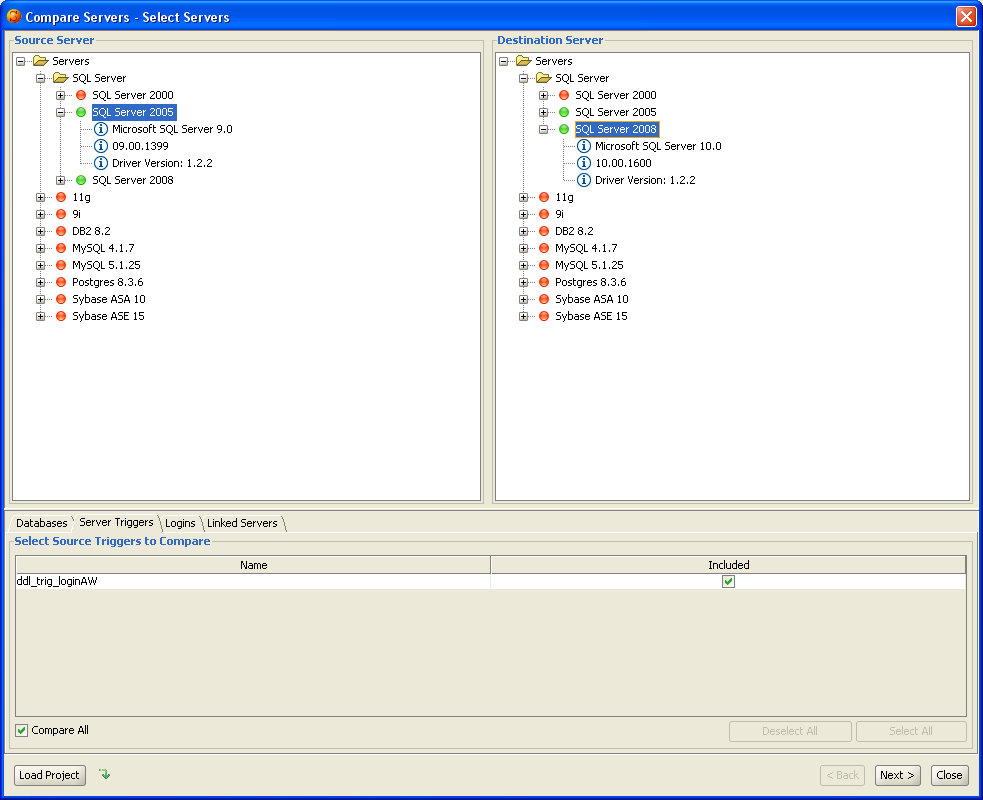The image size is (983, 800).
Task: Click the green status dot of destination SQL Server 2008
Action: coord(564,129)
